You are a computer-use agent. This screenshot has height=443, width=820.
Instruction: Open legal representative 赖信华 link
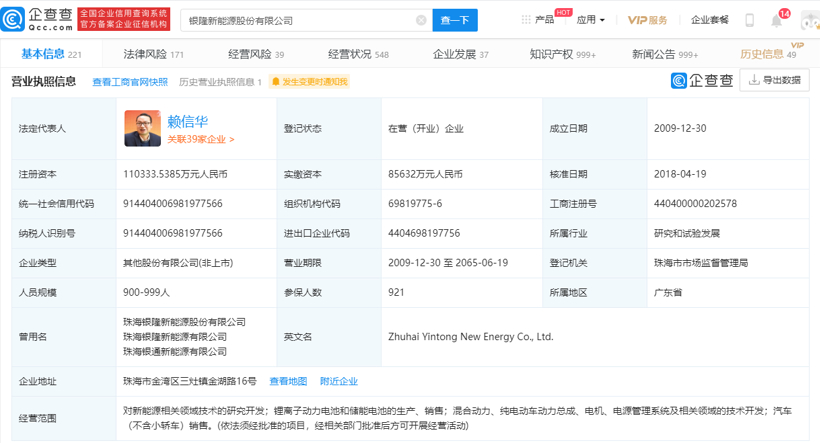coord(188,121)
